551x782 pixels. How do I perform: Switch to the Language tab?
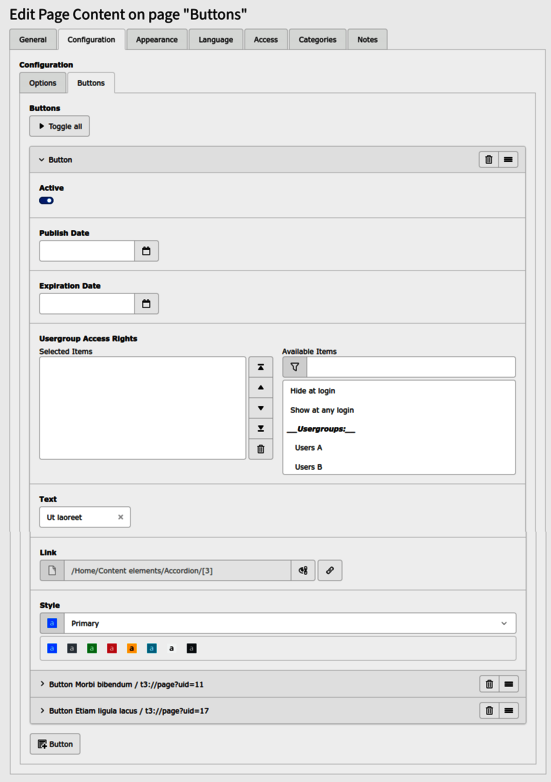(215, 39)
